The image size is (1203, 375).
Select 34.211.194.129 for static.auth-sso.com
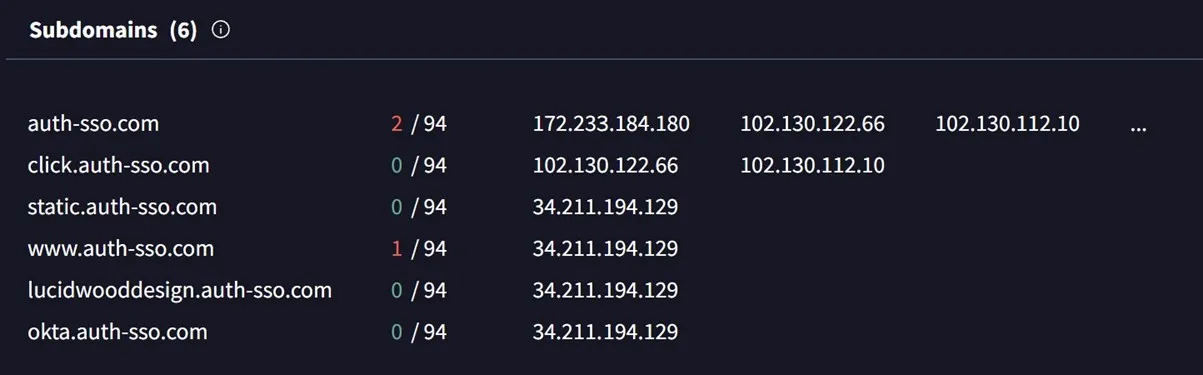coord(605,207)
